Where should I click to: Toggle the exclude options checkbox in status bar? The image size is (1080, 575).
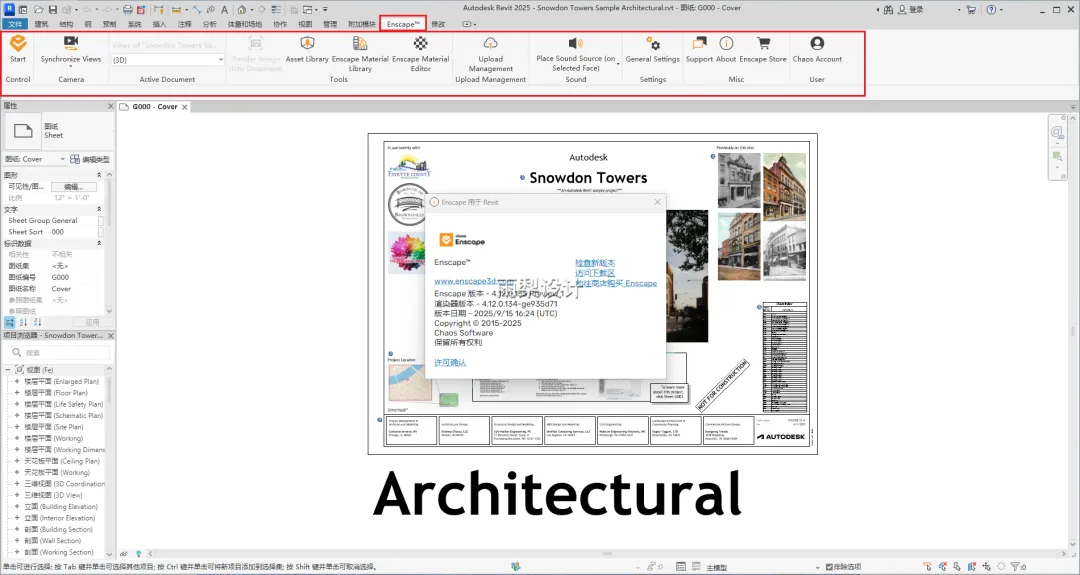click(829, 567)
